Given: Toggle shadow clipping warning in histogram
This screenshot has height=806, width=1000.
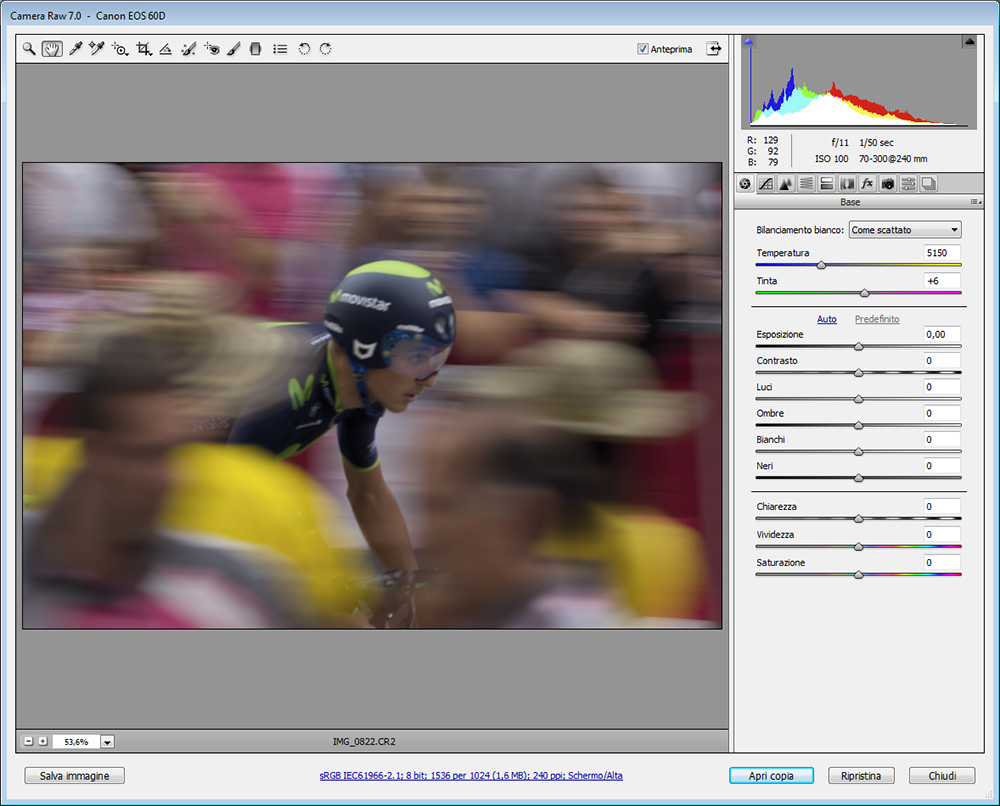Looking at the screenshot, I should [x=749, y=41].
